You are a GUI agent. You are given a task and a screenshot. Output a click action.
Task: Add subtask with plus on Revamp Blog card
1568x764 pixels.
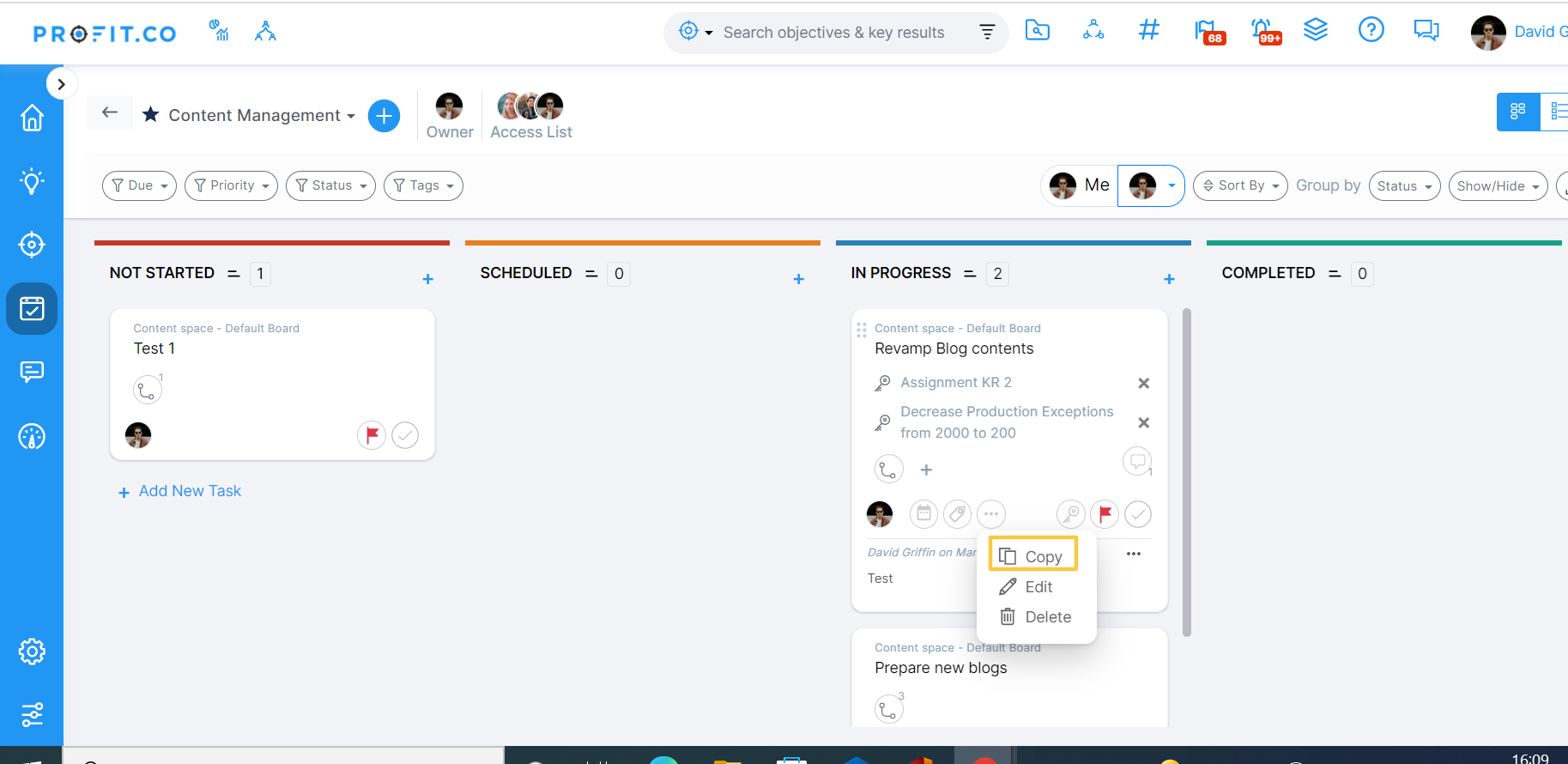point(926,470)
